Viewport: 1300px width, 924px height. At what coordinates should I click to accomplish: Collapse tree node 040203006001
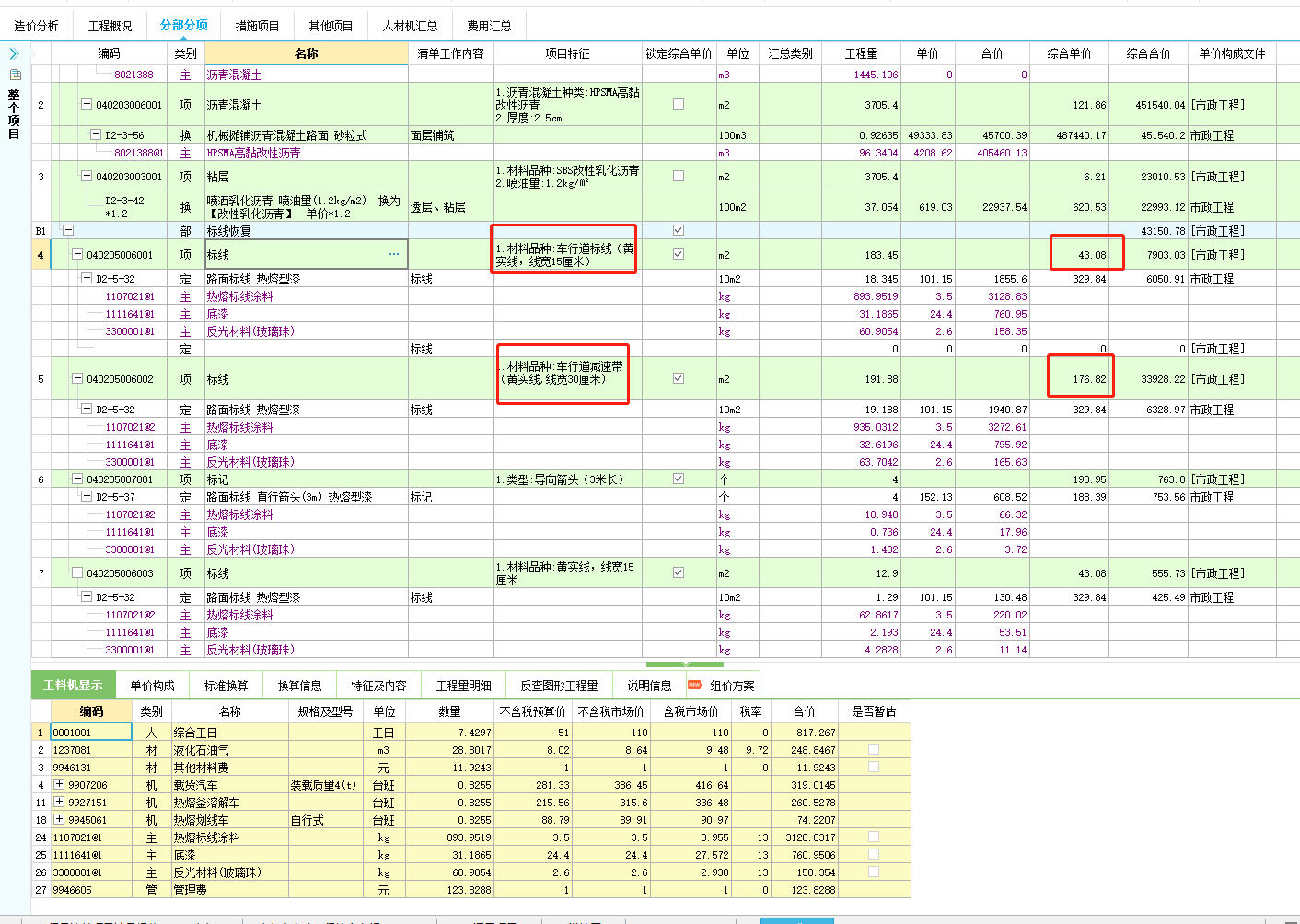[x=87, y=105]
